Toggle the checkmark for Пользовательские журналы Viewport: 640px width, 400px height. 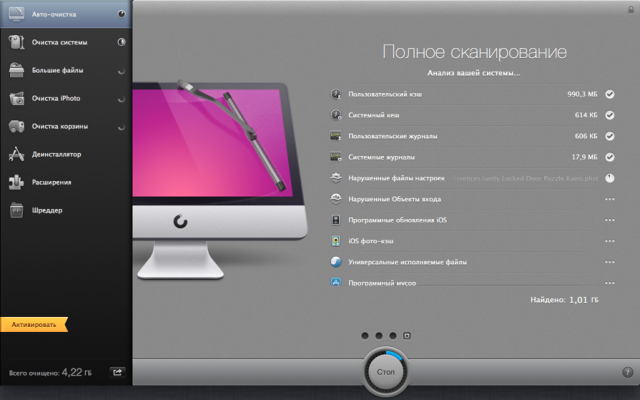(609, 136)
